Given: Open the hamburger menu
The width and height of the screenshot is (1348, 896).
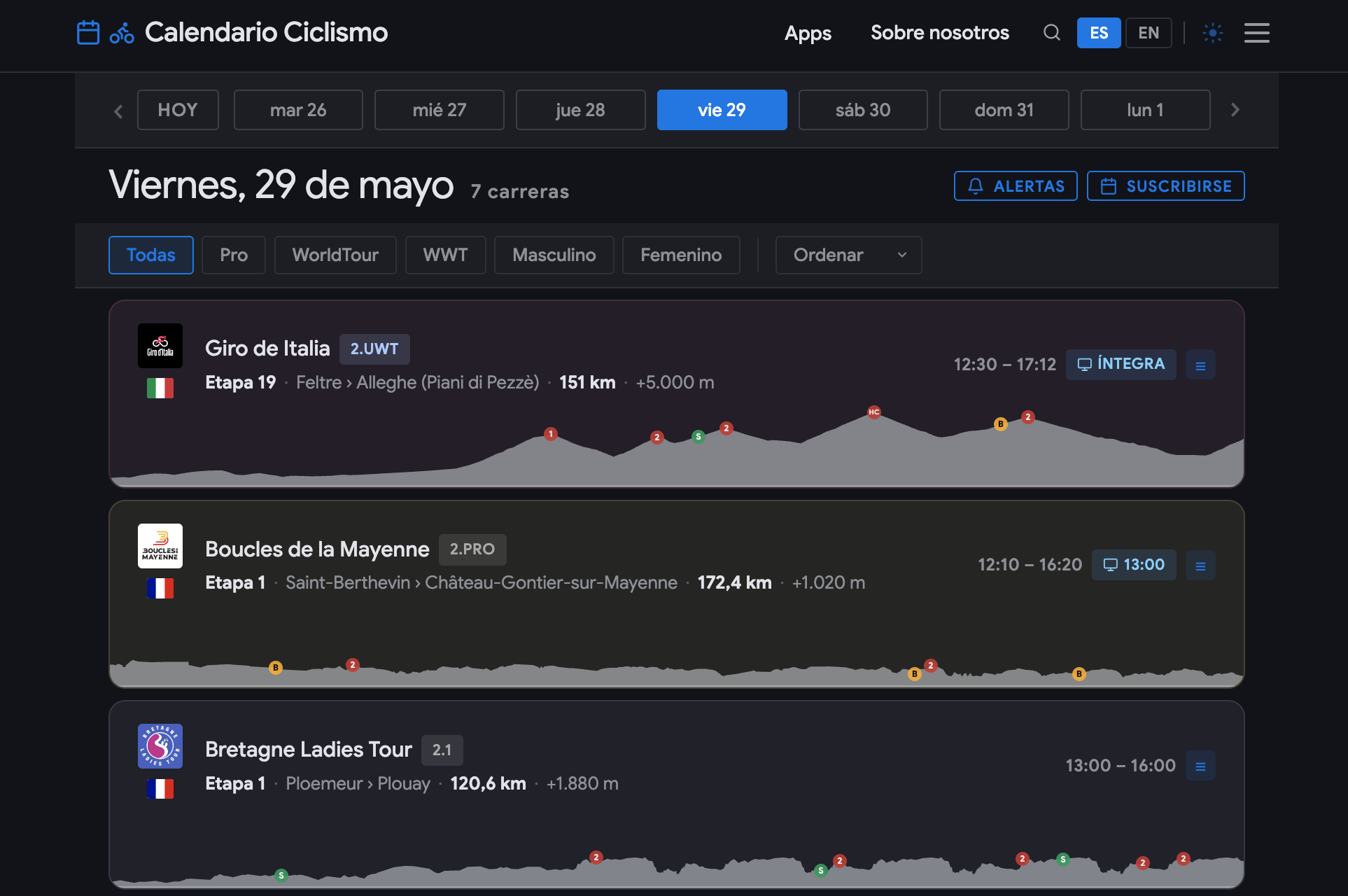Looking at the screenshot, I should pyautogui.click(x=1256, y=33).
